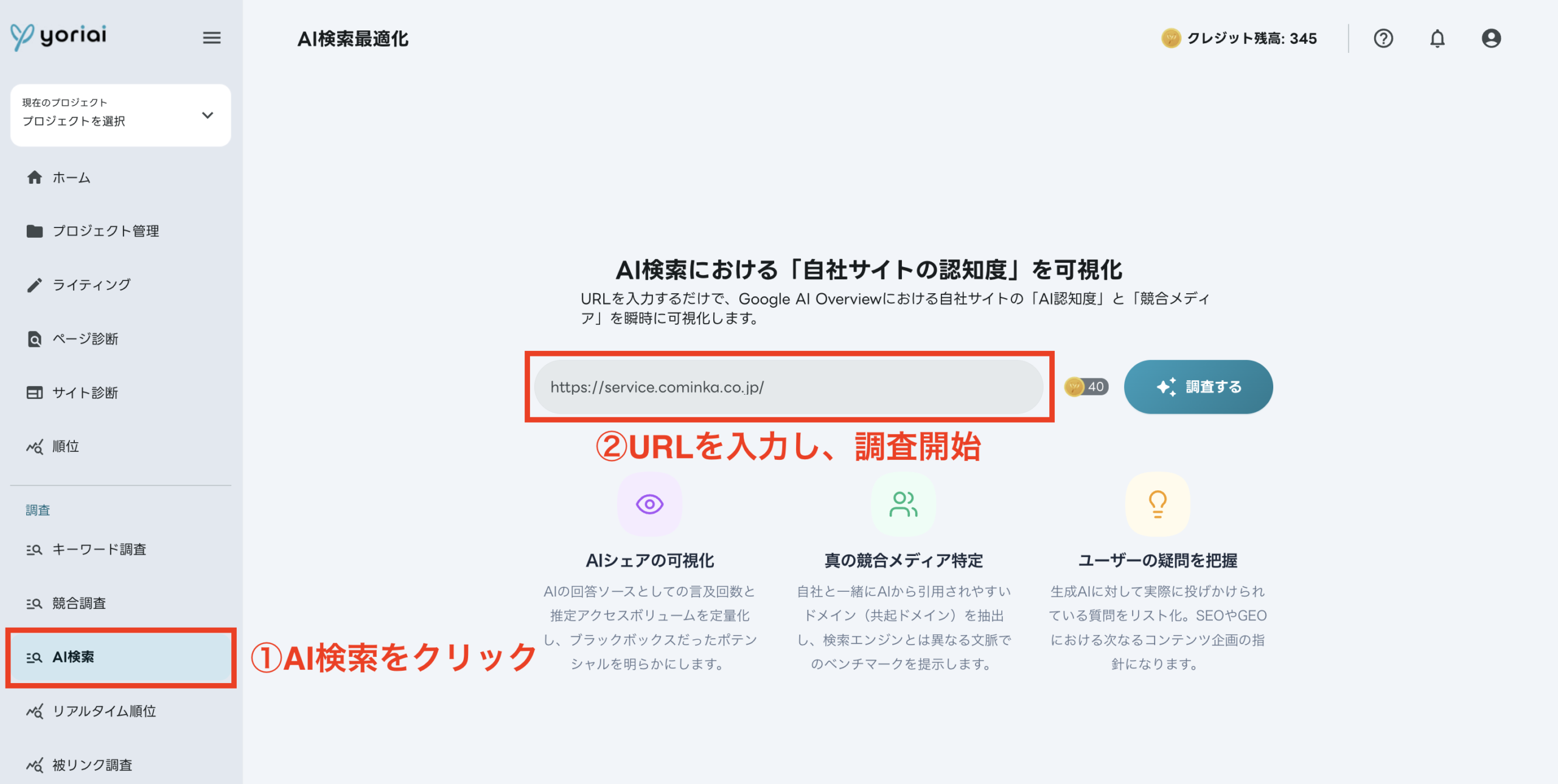The width and height of the screenshot is (1558, 784).
Task: Open リアルタイム順位 in the sidebar
Action: coord(103,711)
